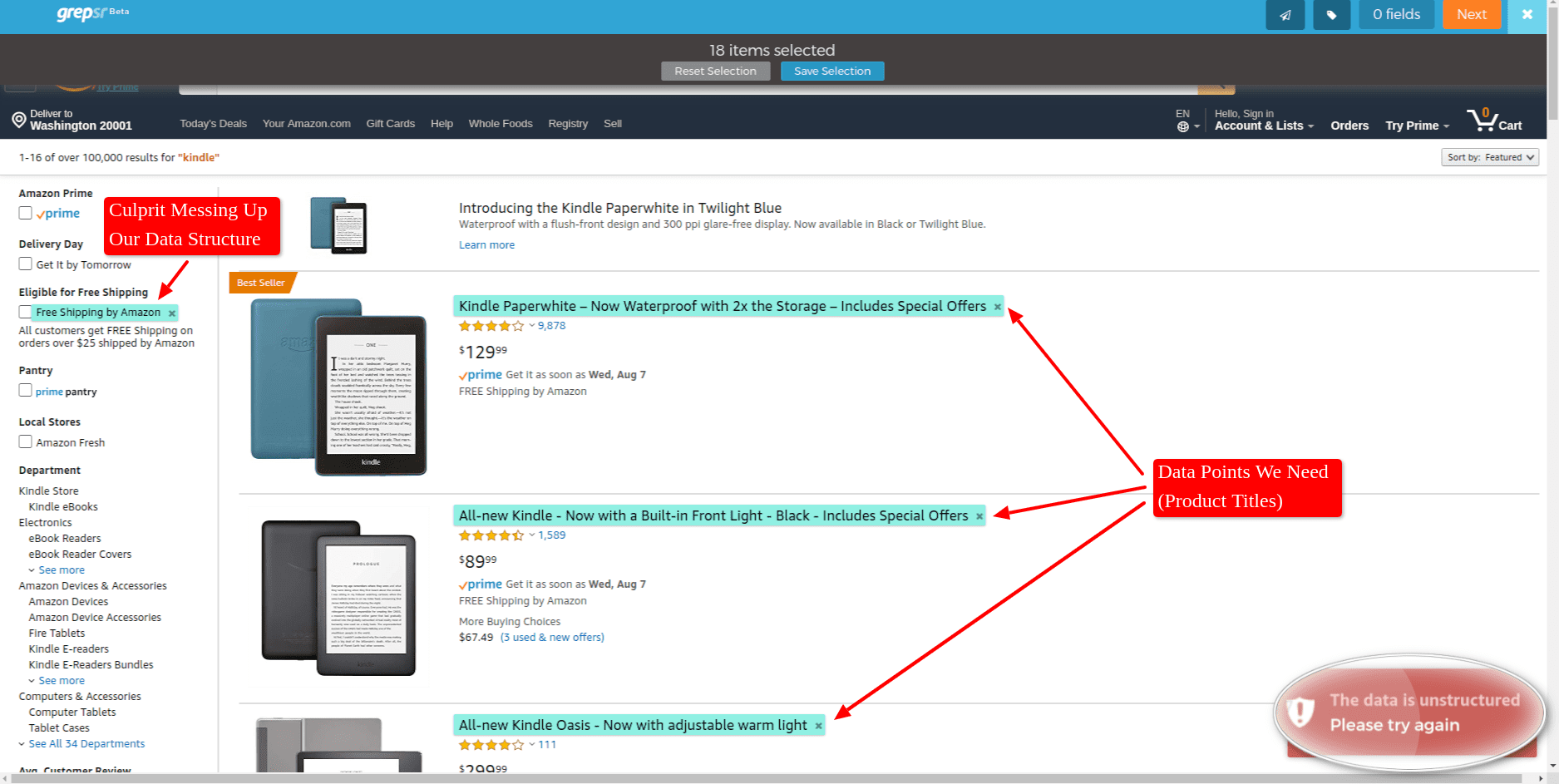
Task: Close the Grepsr extension panel
Action: pos(1527,14)
